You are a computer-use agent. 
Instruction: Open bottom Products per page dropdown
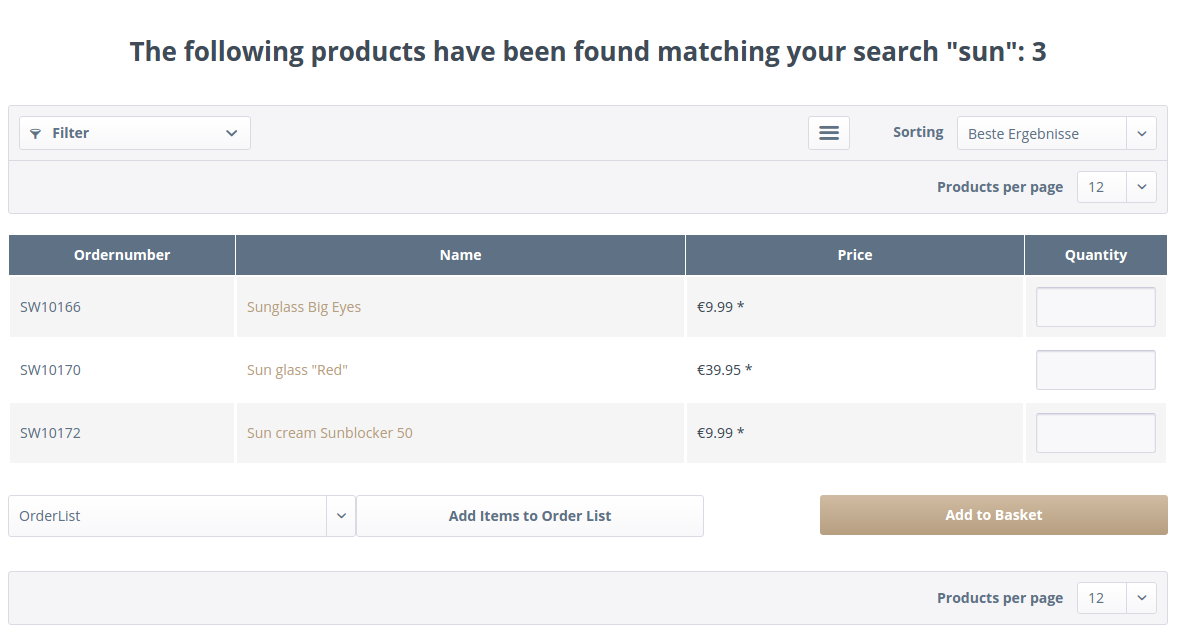pos(1141,598)
